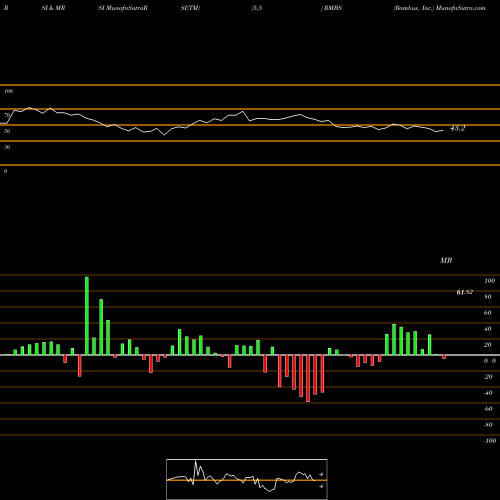Screen dimensions: 500x500
Task: Click the '(5,5' parameter text in header
Action: [257, 8]
